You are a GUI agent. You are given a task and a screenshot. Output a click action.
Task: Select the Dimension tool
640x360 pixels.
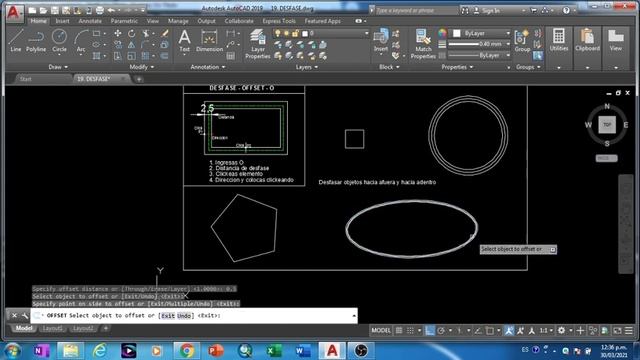(209, 40)
